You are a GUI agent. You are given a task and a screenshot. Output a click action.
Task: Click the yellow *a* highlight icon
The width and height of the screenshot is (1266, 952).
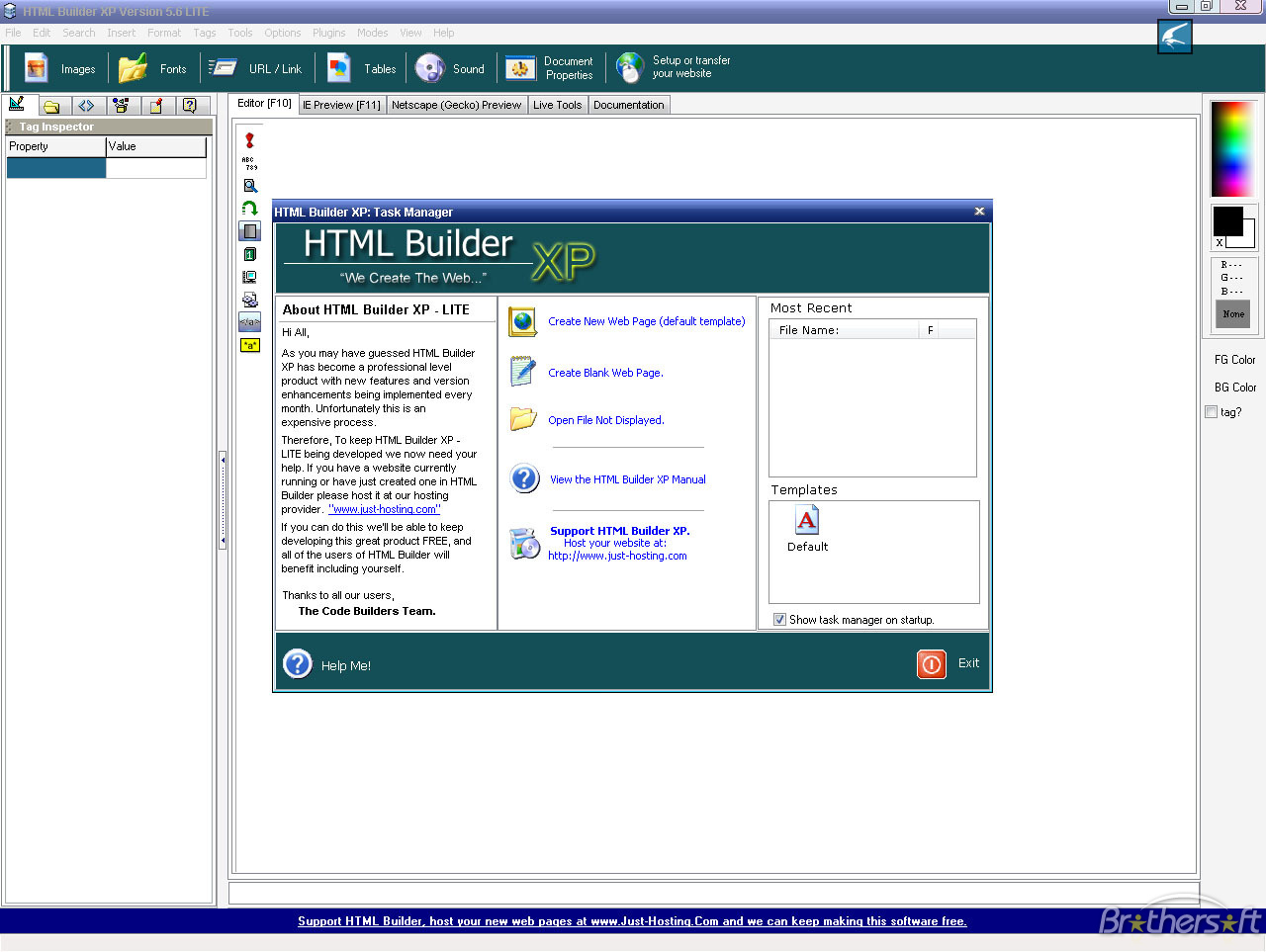[x=250, y=345]
